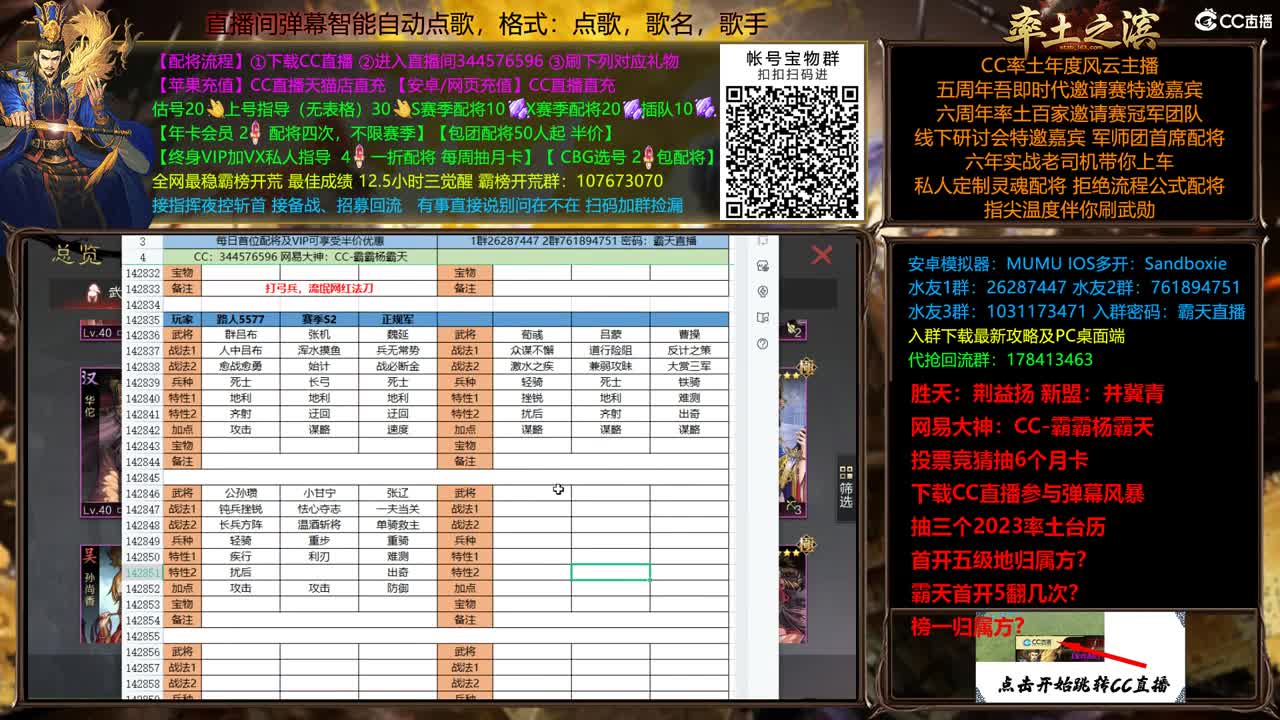Screen dimensions: 1280x720
Task: Click the red 打弓兵,流氓网红法刀 note cell
Action: coord(319,288)
